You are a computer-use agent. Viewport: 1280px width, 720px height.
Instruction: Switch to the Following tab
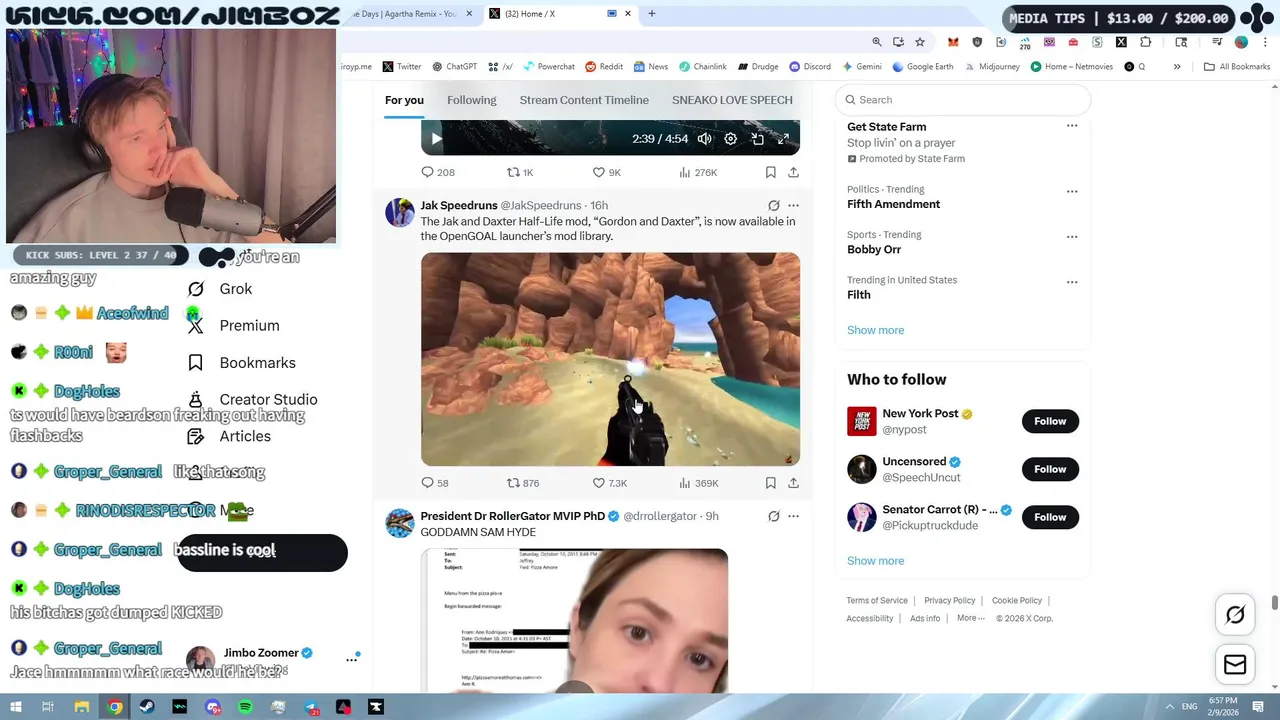point(471,100)
